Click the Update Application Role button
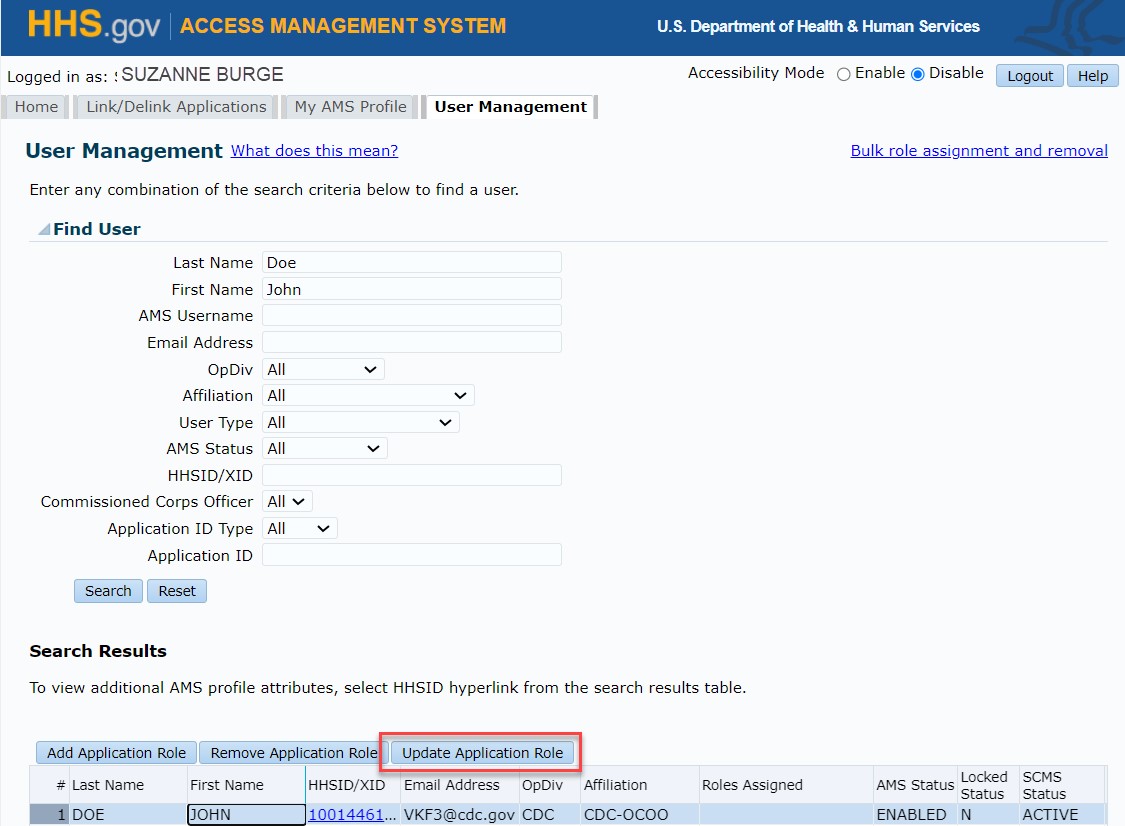Screen dimensions: 1125x826 tap(482, 753)
